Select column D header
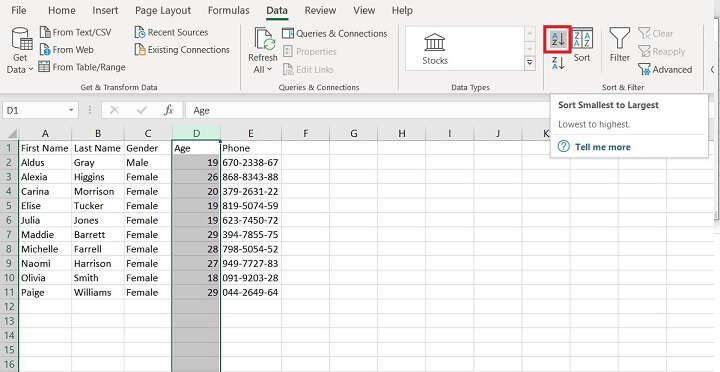720x372 pixels. [x=197, y=134]
